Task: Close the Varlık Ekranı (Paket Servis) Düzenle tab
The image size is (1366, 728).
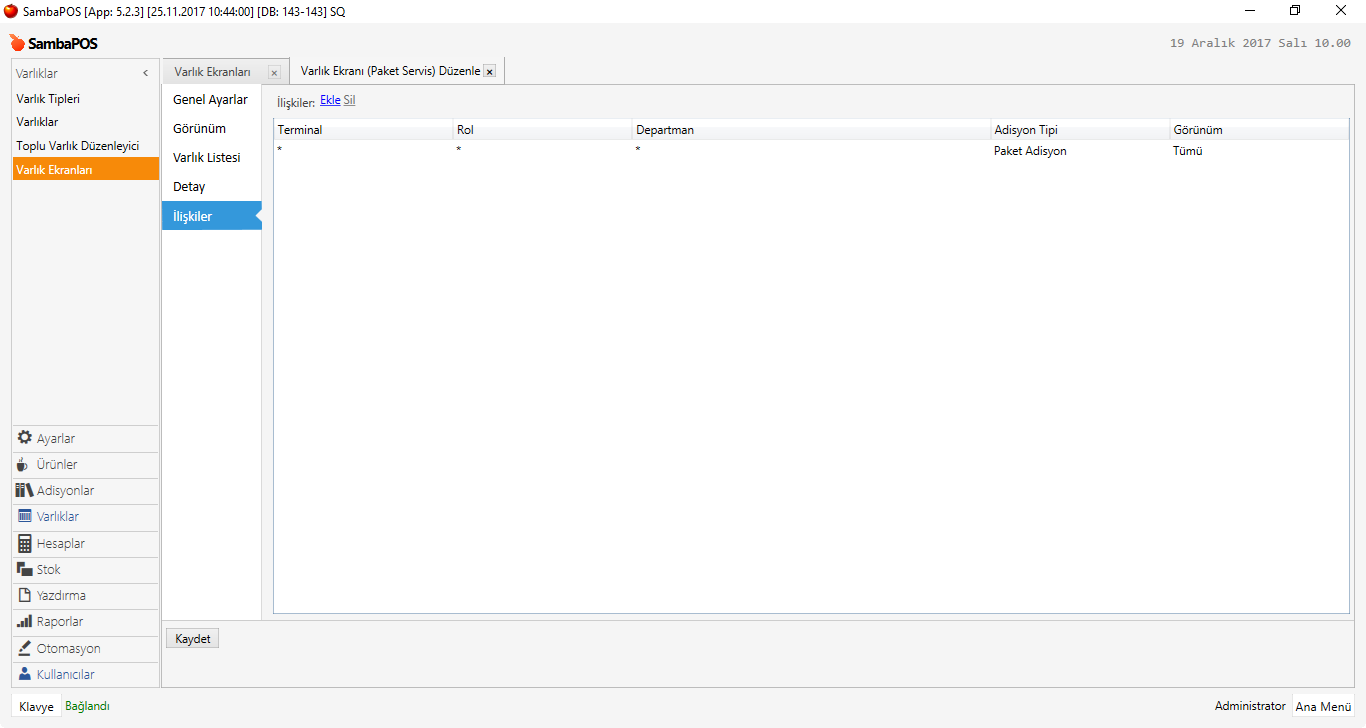Action: [x=489, y=72]
